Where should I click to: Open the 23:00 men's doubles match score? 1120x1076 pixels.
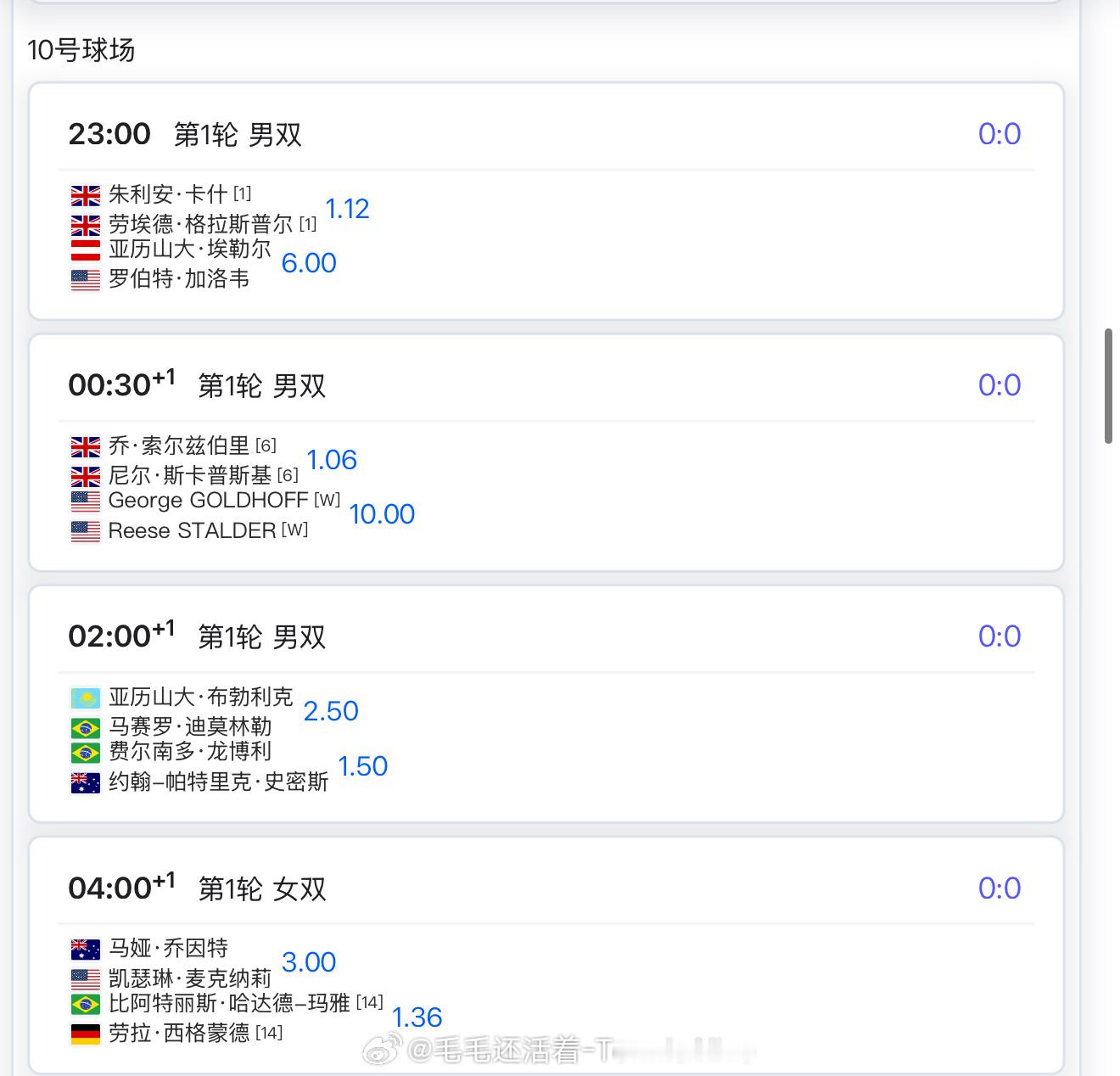pos(1000,134)
